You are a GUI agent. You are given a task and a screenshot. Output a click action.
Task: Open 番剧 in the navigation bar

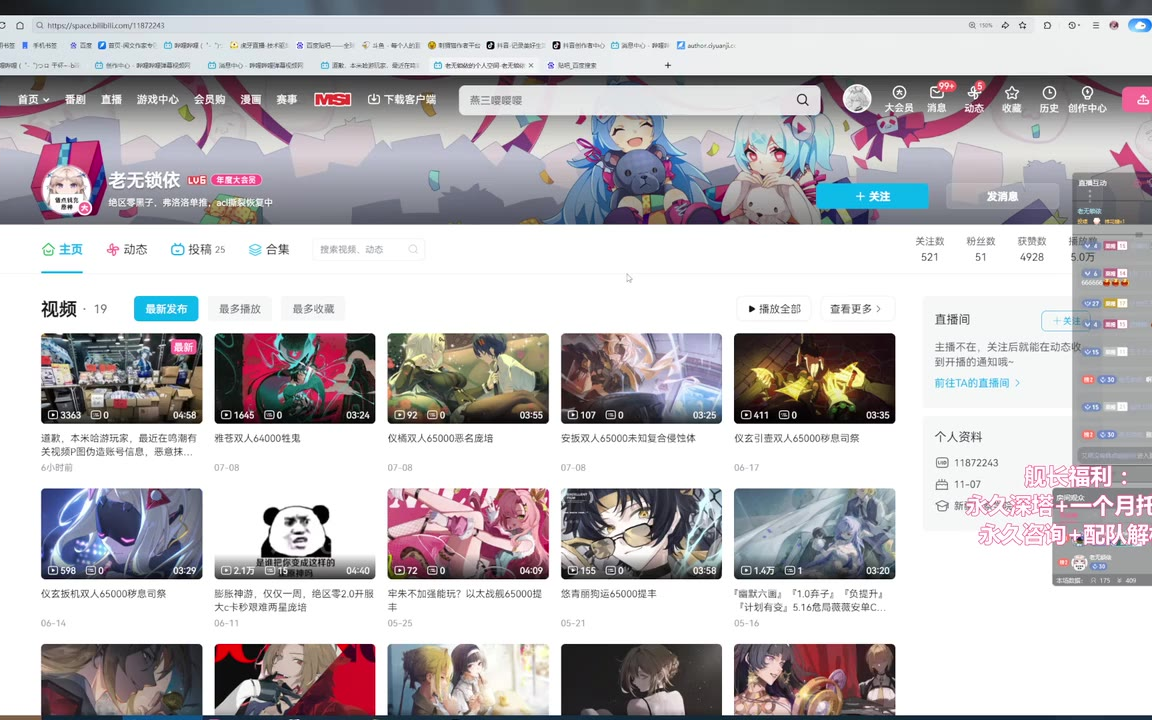click(x=75, y=99)
